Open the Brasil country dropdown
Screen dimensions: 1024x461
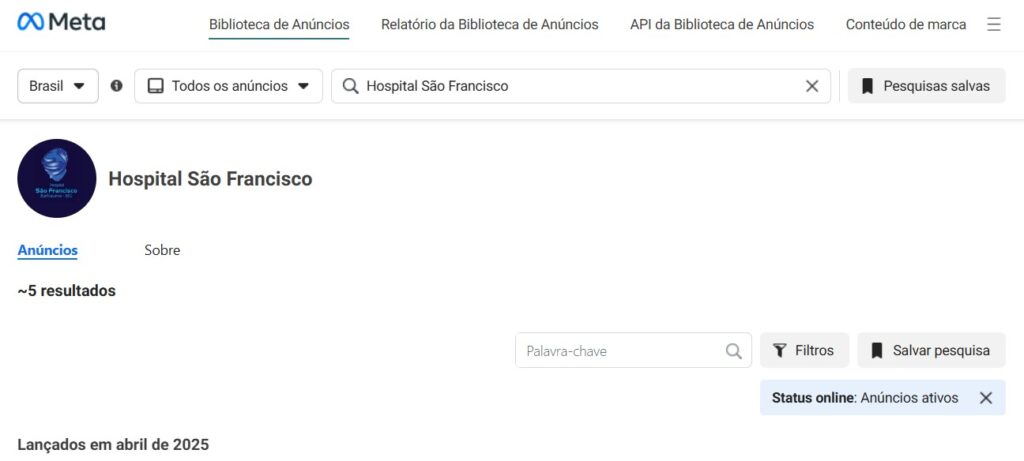(x=57, y=86)
